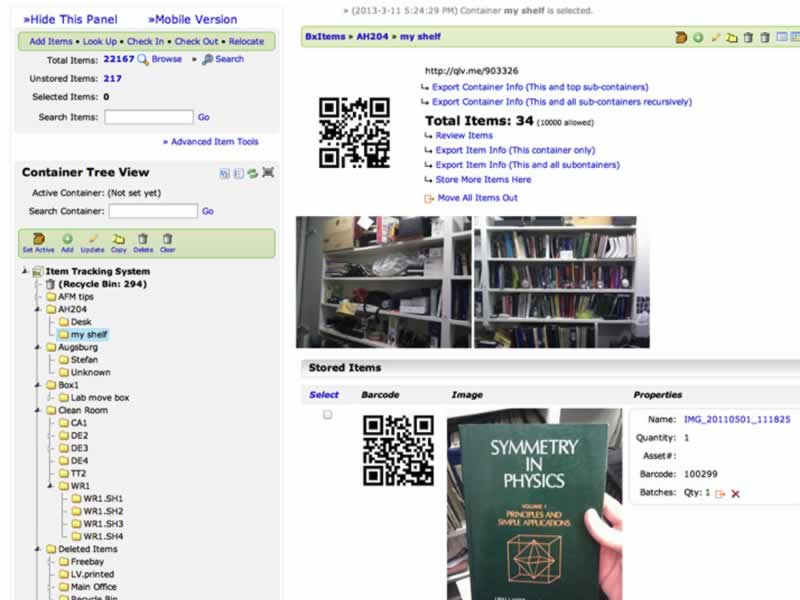Viewport: 800px width, 600px height.
Task: Collapse the AH204 container node
Action: (x=37, y=309)
